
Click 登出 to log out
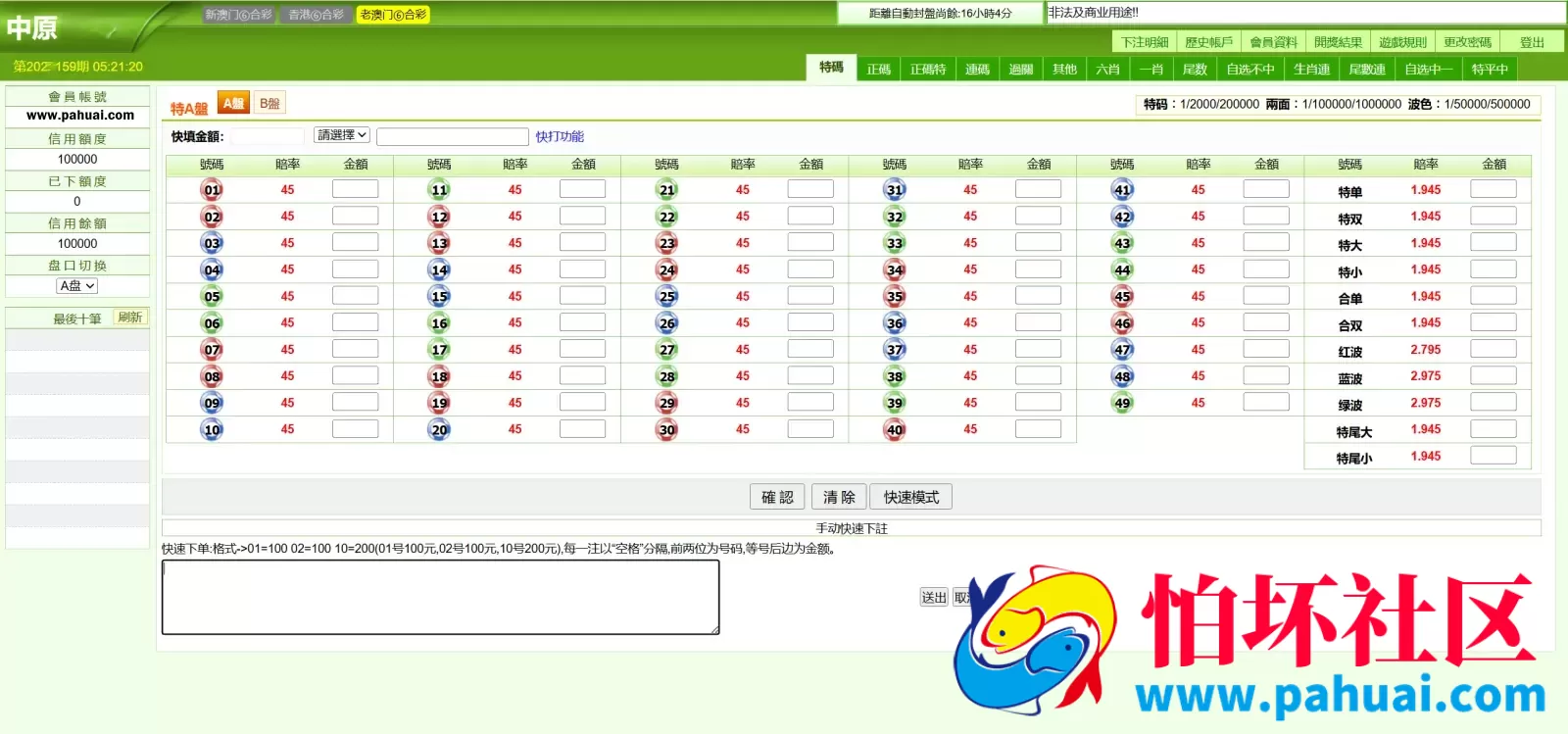[1532, 42]
